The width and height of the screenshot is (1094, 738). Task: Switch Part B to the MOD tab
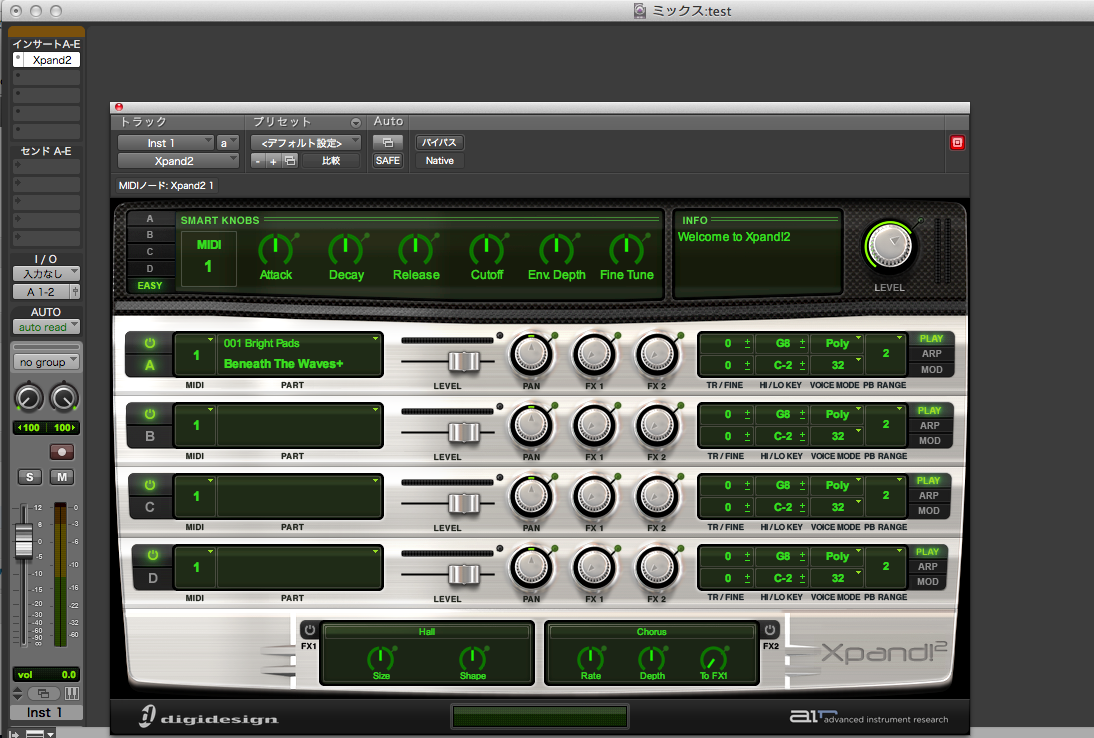pyautogui.click(x=930, y=440)
